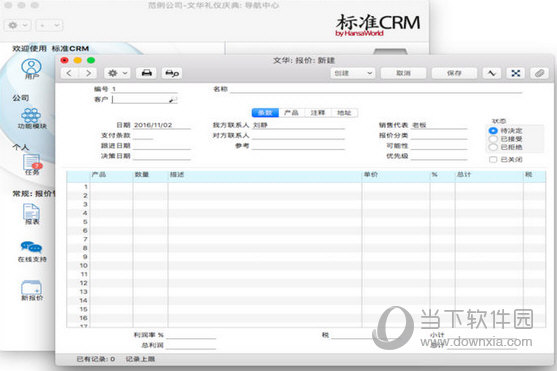The height and width of the screenshot is (371, 557).
Task: Click the link manager cross-arrows icon
Action: [x=515, y=73]
